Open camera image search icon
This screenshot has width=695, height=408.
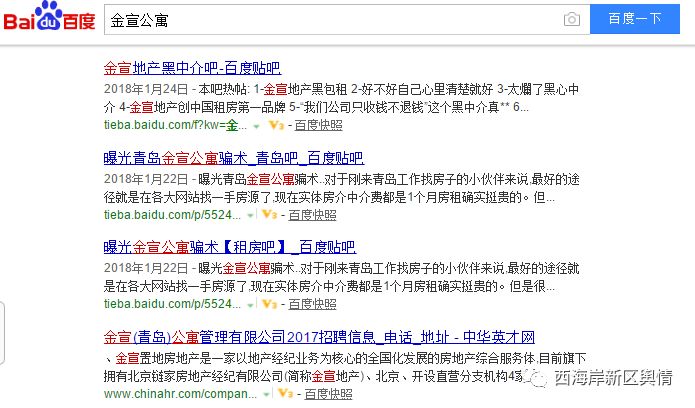[572, 19]
